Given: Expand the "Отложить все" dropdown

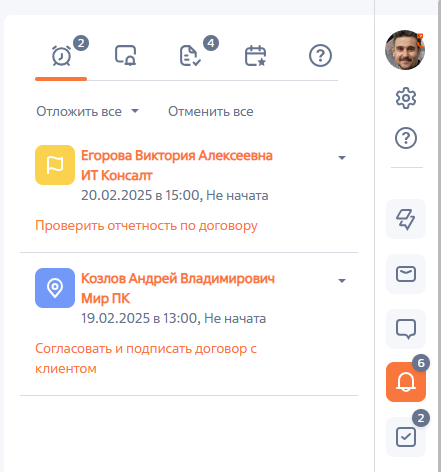Looking at the screenshot, I should point(87,111).
